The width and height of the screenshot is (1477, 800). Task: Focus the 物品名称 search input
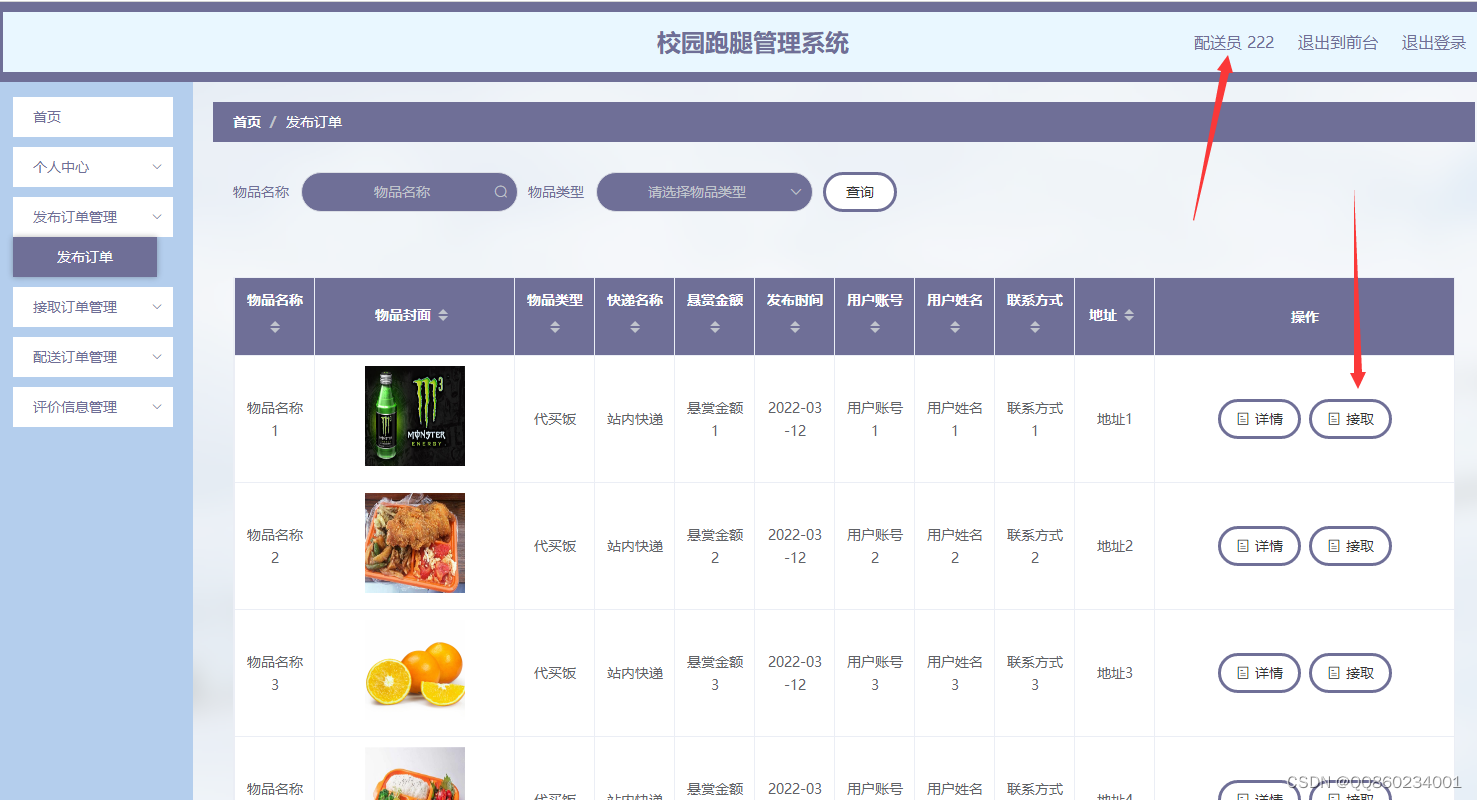tap(409, 192)
